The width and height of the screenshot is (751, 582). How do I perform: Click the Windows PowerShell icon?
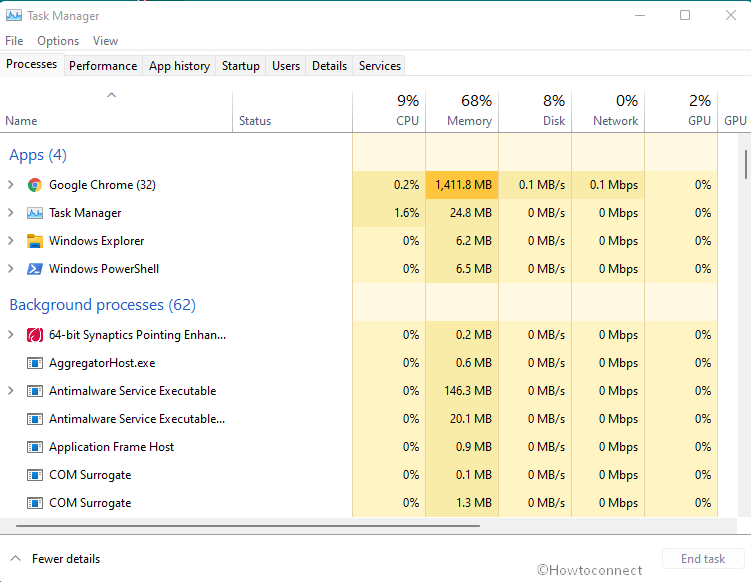(x=34, y=269)
